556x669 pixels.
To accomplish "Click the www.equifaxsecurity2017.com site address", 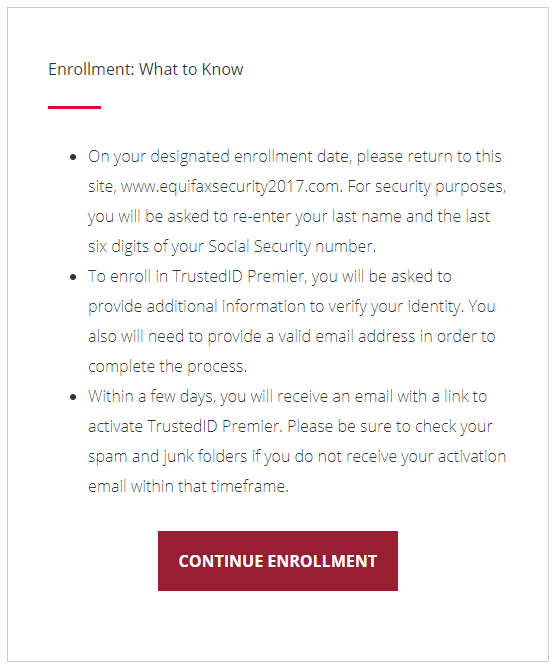I will point(231,187).
